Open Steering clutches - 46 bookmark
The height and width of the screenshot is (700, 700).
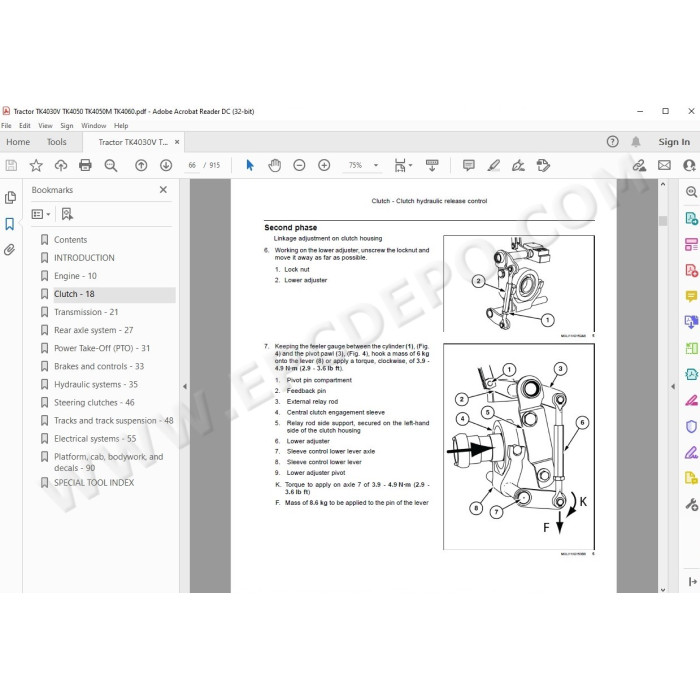point(94,403)
